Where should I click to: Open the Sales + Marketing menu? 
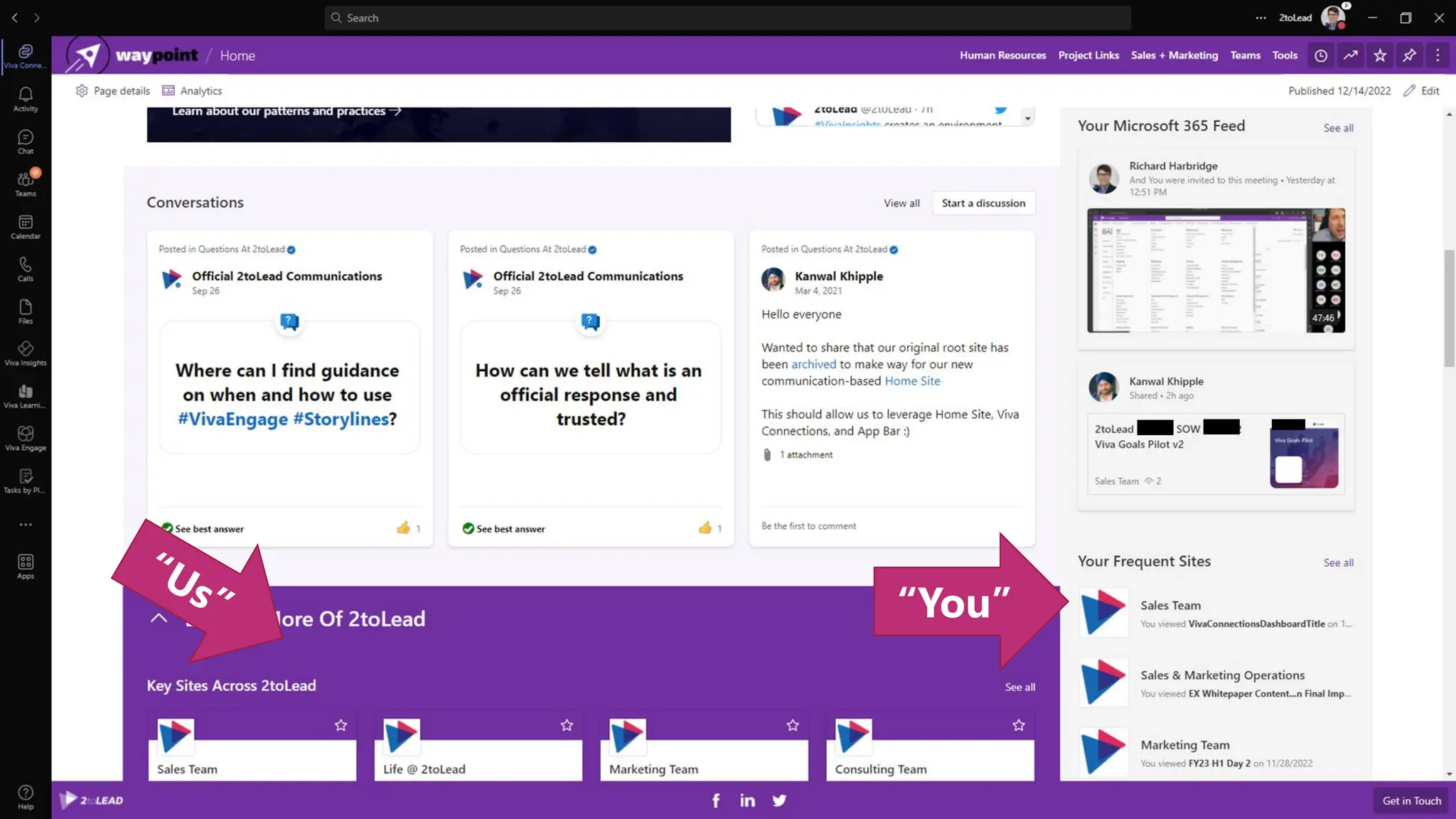[x=1174, y=55]
